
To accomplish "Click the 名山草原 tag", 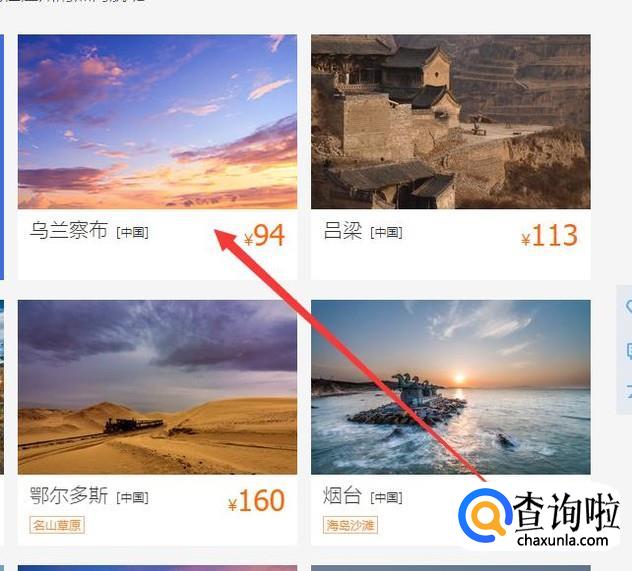I will pos(57,525).
